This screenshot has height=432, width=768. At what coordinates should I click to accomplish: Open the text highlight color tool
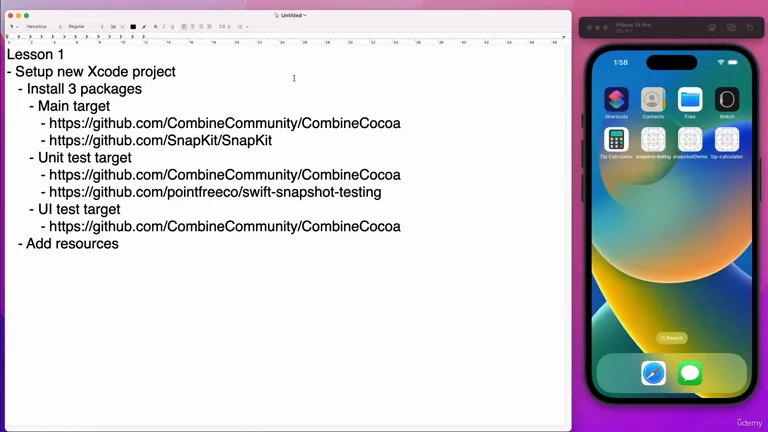point(144,27)
